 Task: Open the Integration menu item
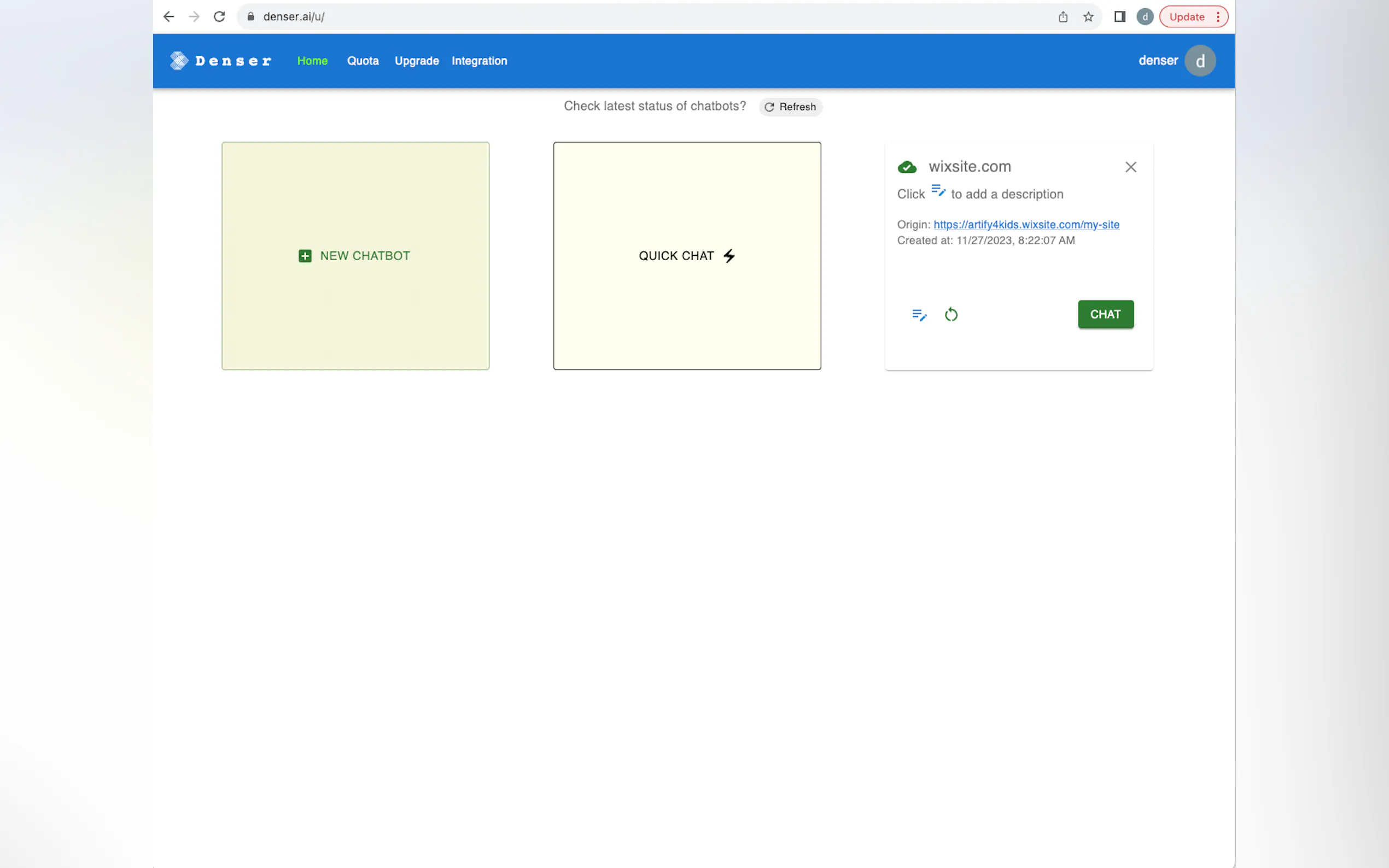(x=479, y=61)
